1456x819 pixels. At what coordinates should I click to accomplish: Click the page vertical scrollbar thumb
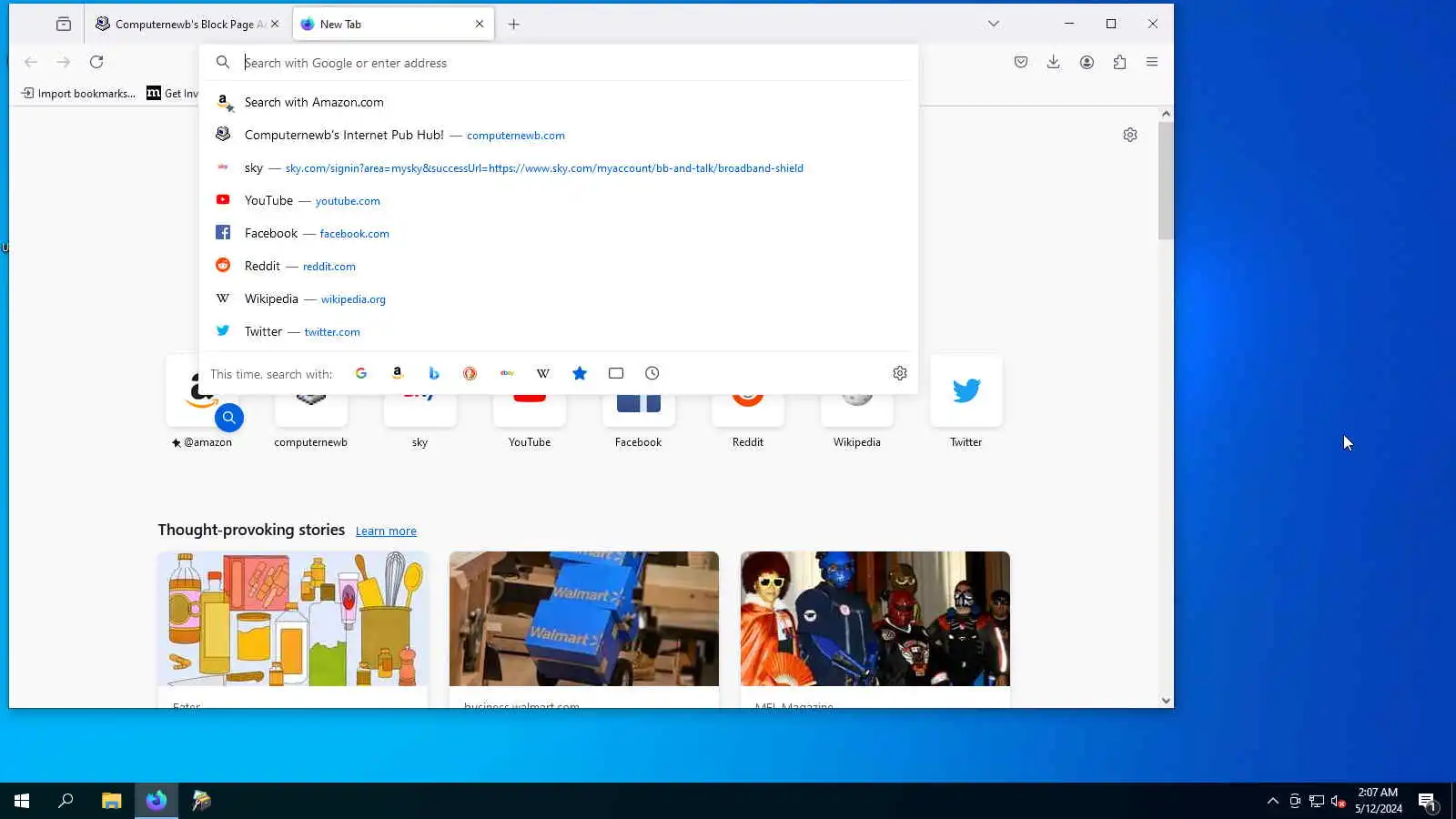tap(1166, 180)
